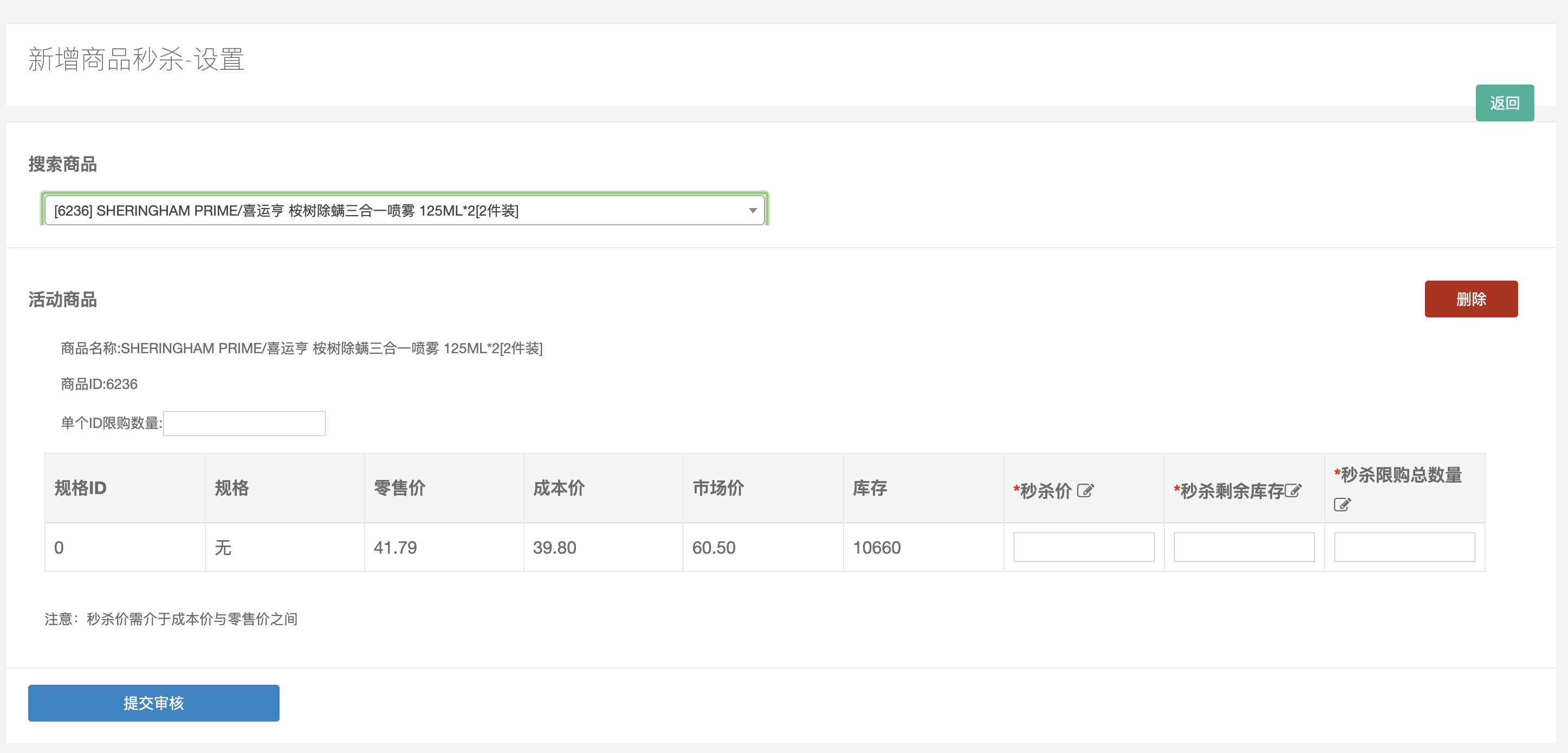The height and width of the screenshot is (753, 1568).
Task: Click the 成本价 value 39.80
Action: tap(554, 548)
